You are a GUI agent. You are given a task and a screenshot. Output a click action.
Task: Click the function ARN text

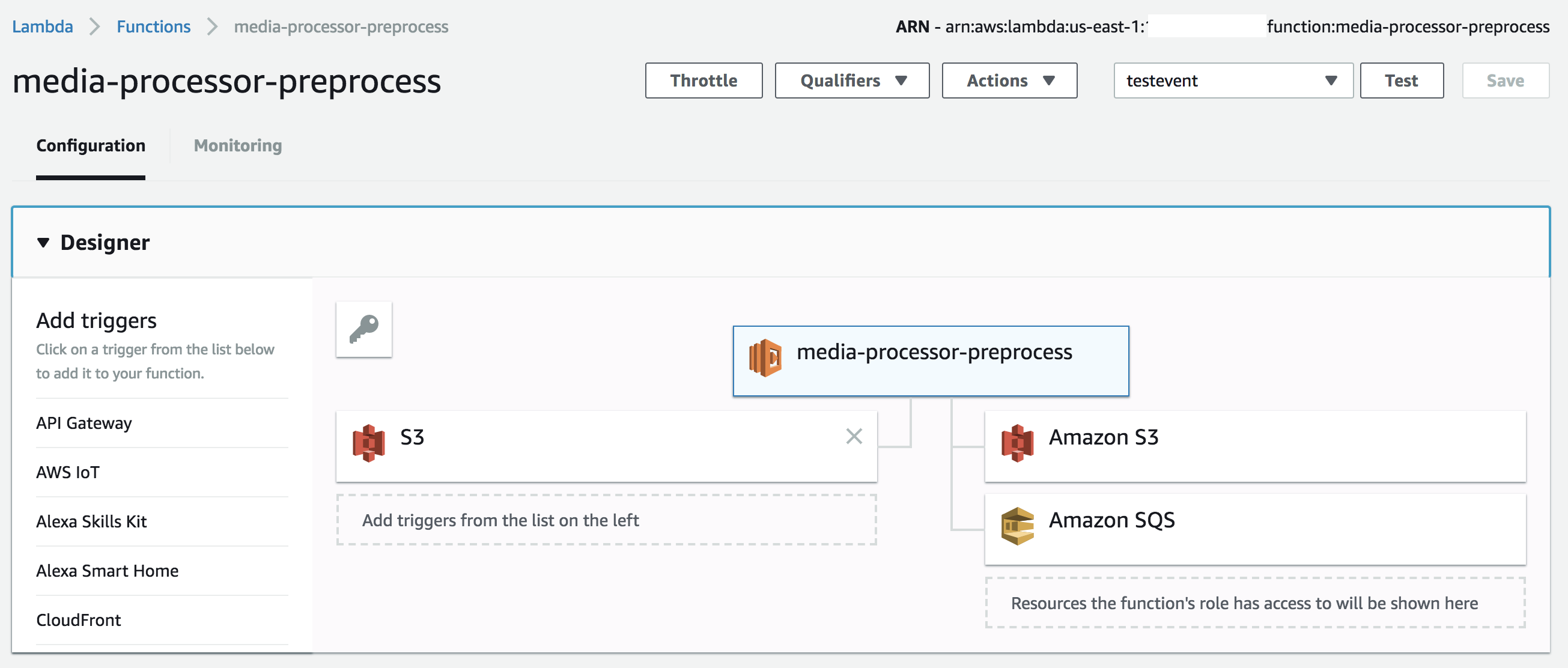click(x=1223, y=27)
